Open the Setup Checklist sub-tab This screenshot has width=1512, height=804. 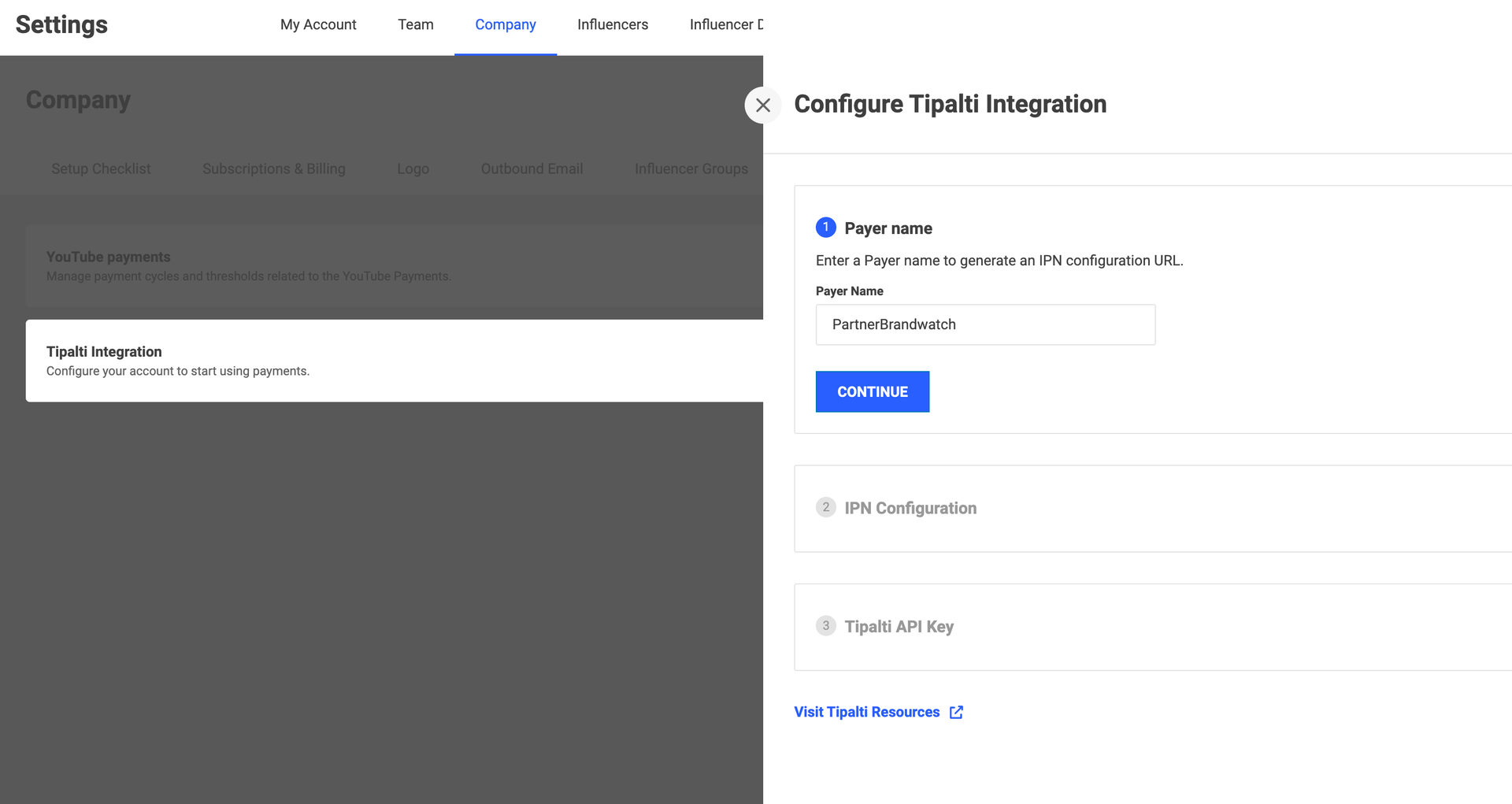(101, 169)
